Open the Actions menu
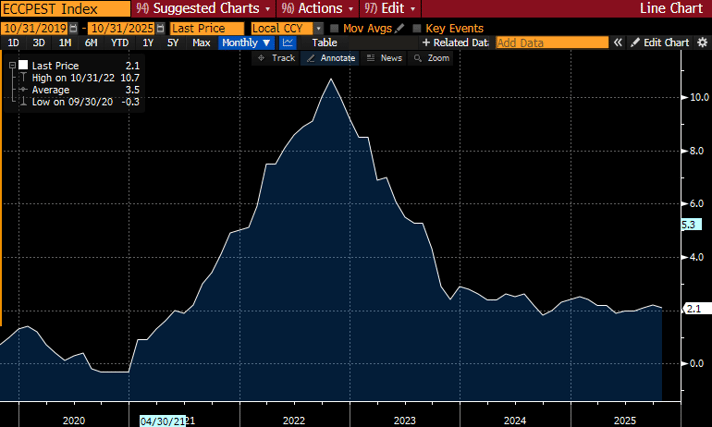This screenshot has height=427, width=712. (x=312, y=8)
